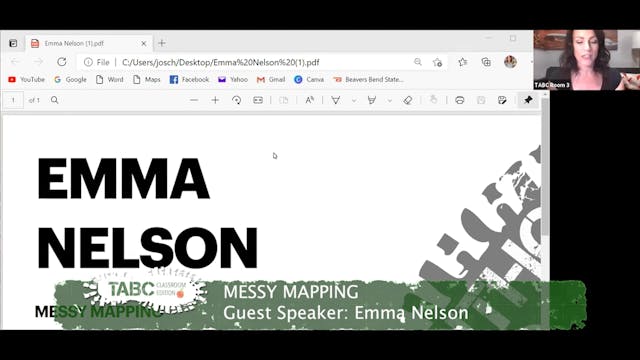Select the Highlight tool
This screenshot has width=640, height=360.
coord(371,100)
